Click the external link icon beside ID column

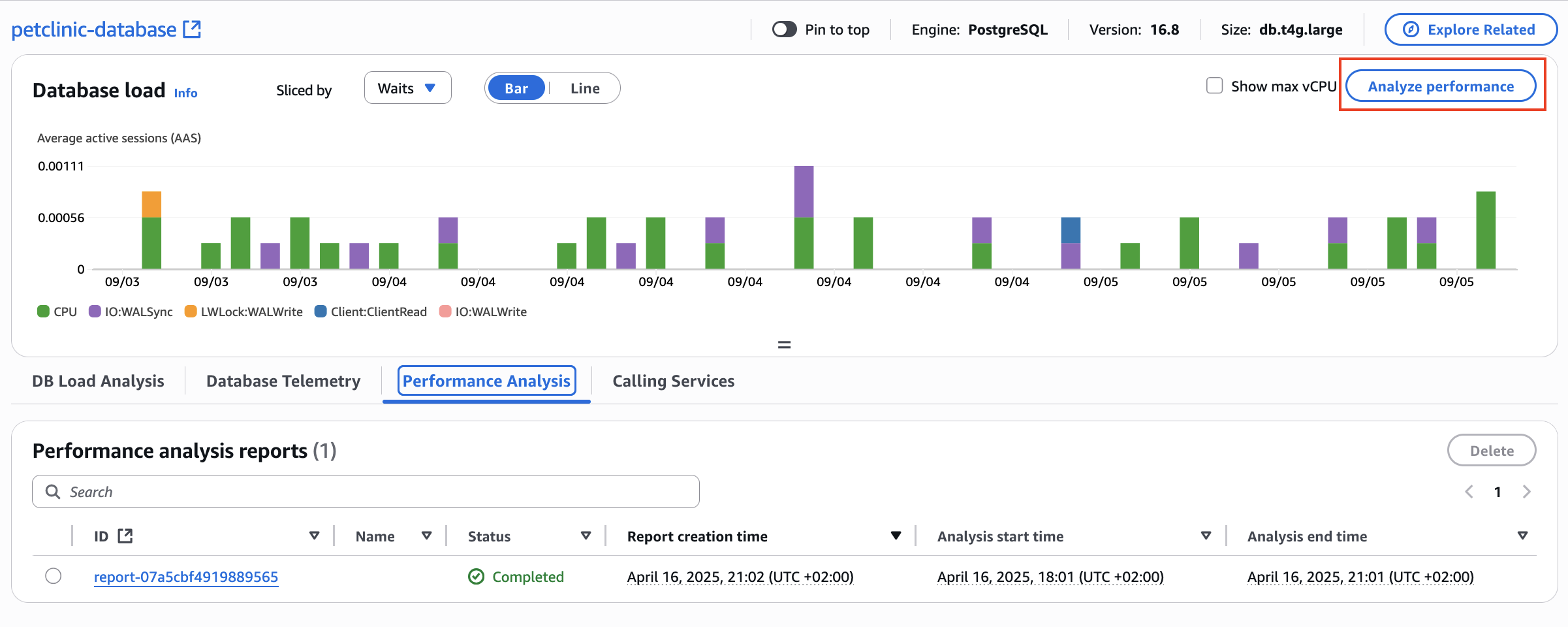pos(125,536)
